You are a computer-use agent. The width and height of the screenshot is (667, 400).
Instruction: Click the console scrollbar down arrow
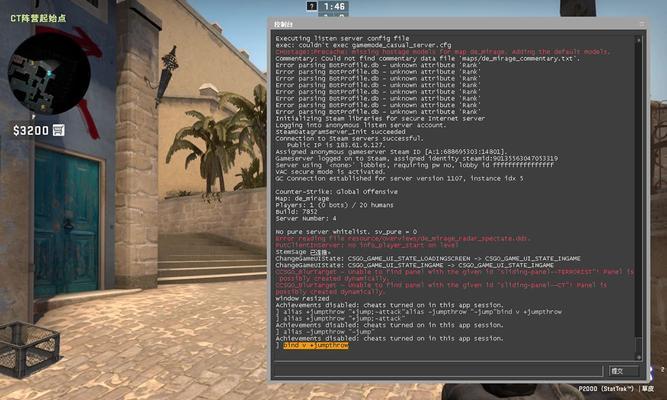tap(638, 357)
